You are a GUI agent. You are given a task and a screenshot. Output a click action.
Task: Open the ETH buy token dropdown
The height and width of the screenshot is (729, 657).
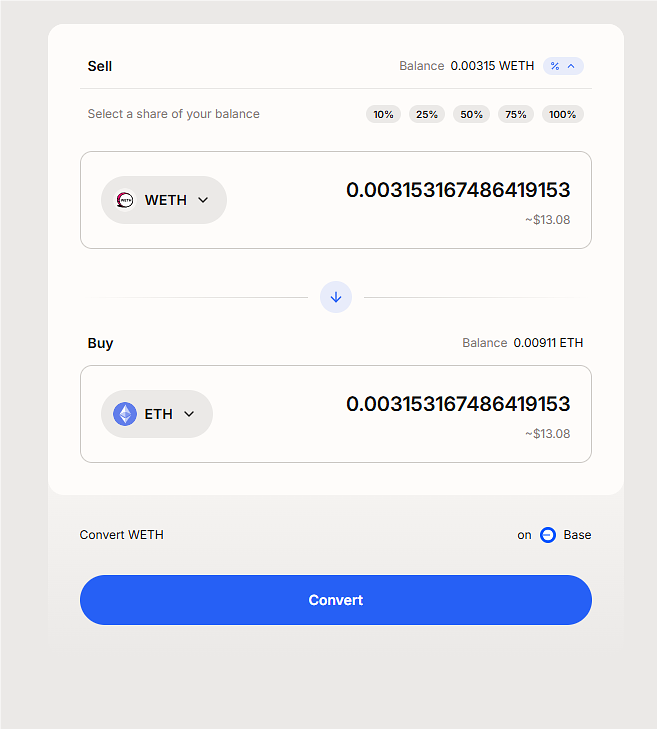point(157,414)
